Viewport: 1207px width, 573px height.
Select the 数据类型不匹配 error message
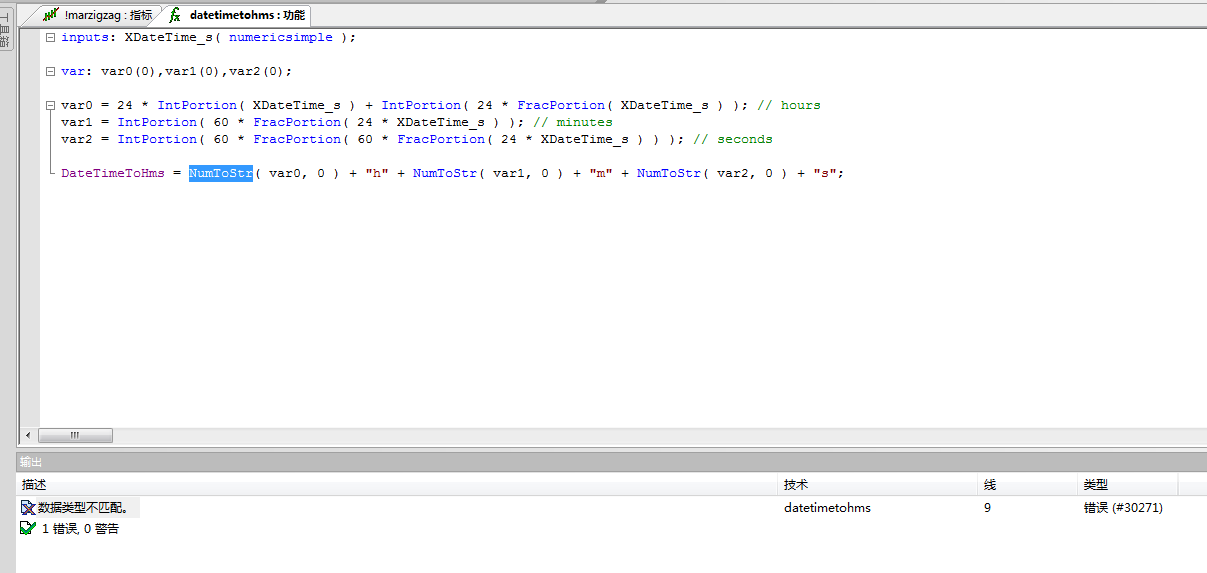[x=83, y=508]
